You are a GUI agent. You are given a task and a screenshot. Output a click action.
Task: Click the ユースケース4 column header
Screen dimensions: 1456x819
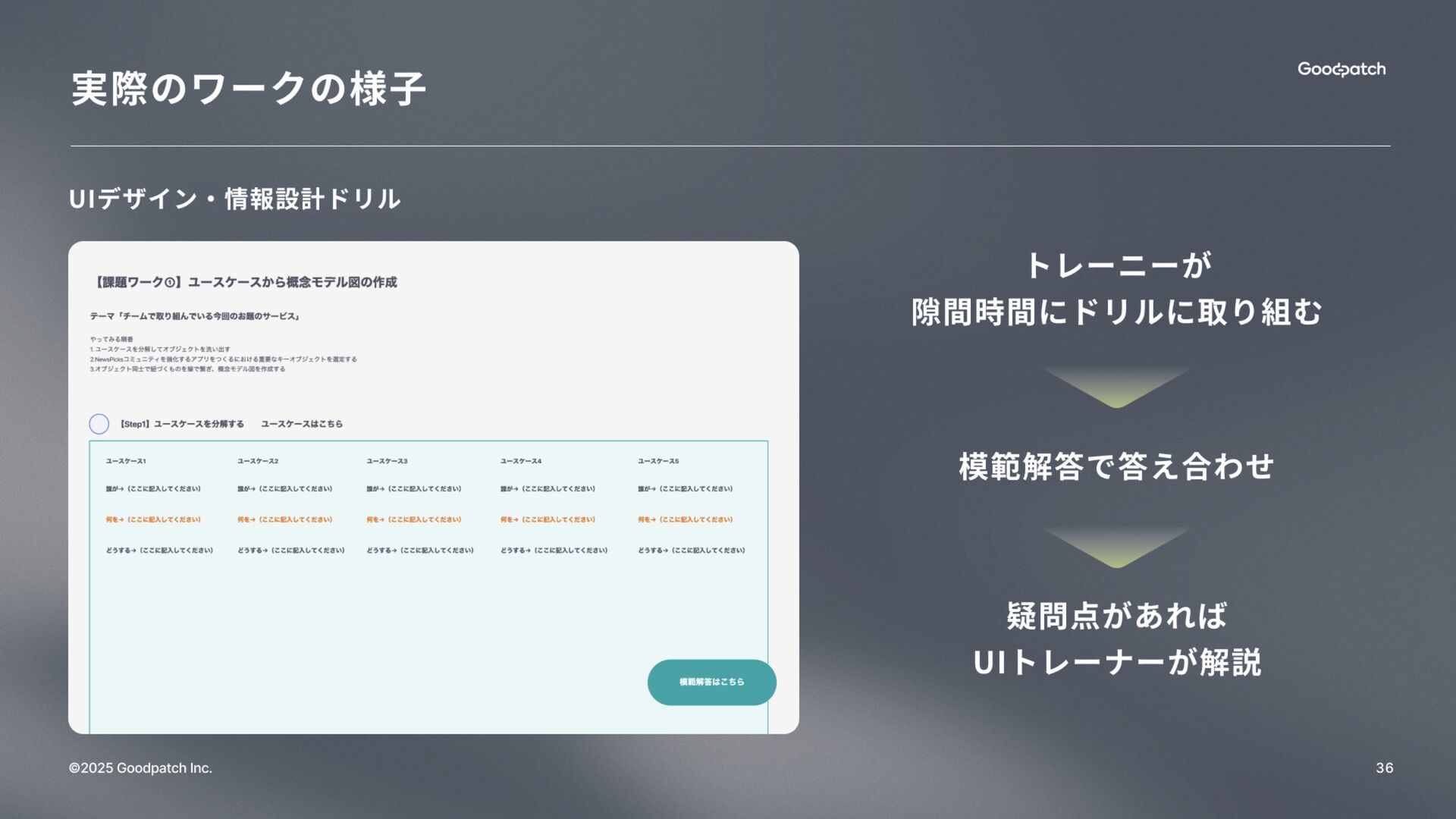(x=520, y=461)
